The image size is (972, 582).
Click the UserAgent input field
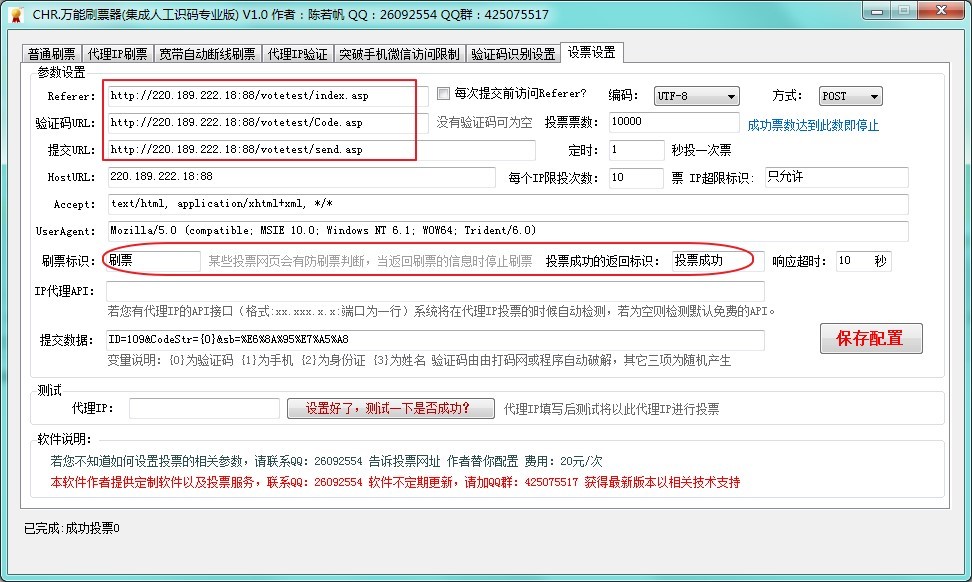(x=508, y=231)
